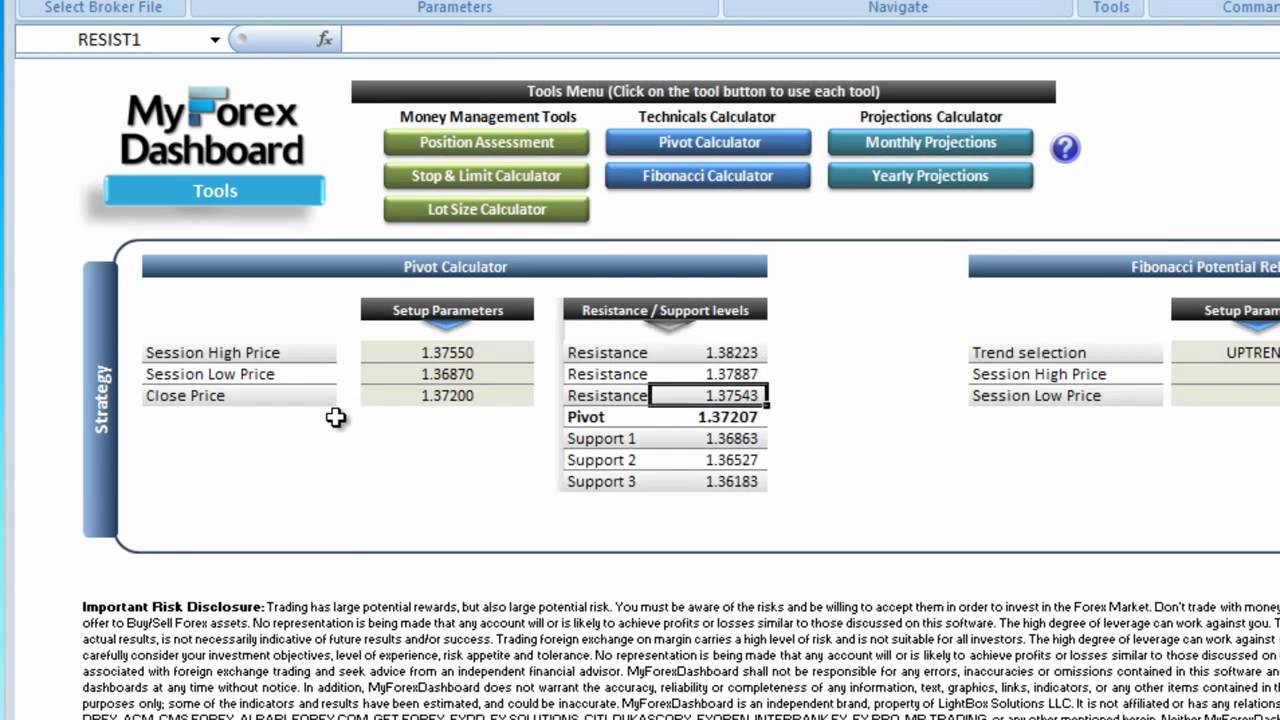Select the UPTREND trend selection cell

(1226, 353)
